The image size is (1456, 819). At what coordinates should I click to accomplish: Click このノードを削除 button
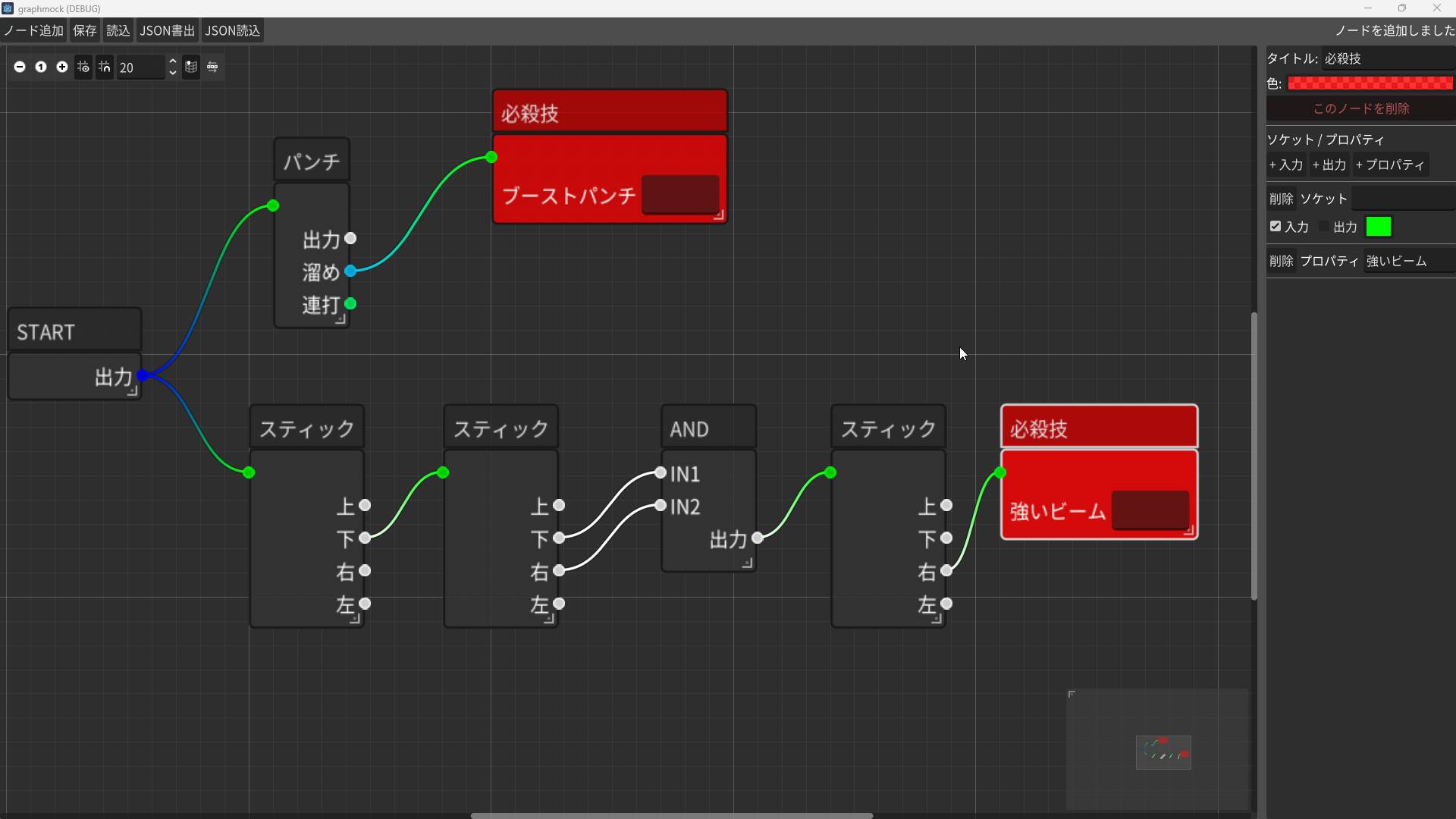pyautogui.click(x=1361, y=108)
